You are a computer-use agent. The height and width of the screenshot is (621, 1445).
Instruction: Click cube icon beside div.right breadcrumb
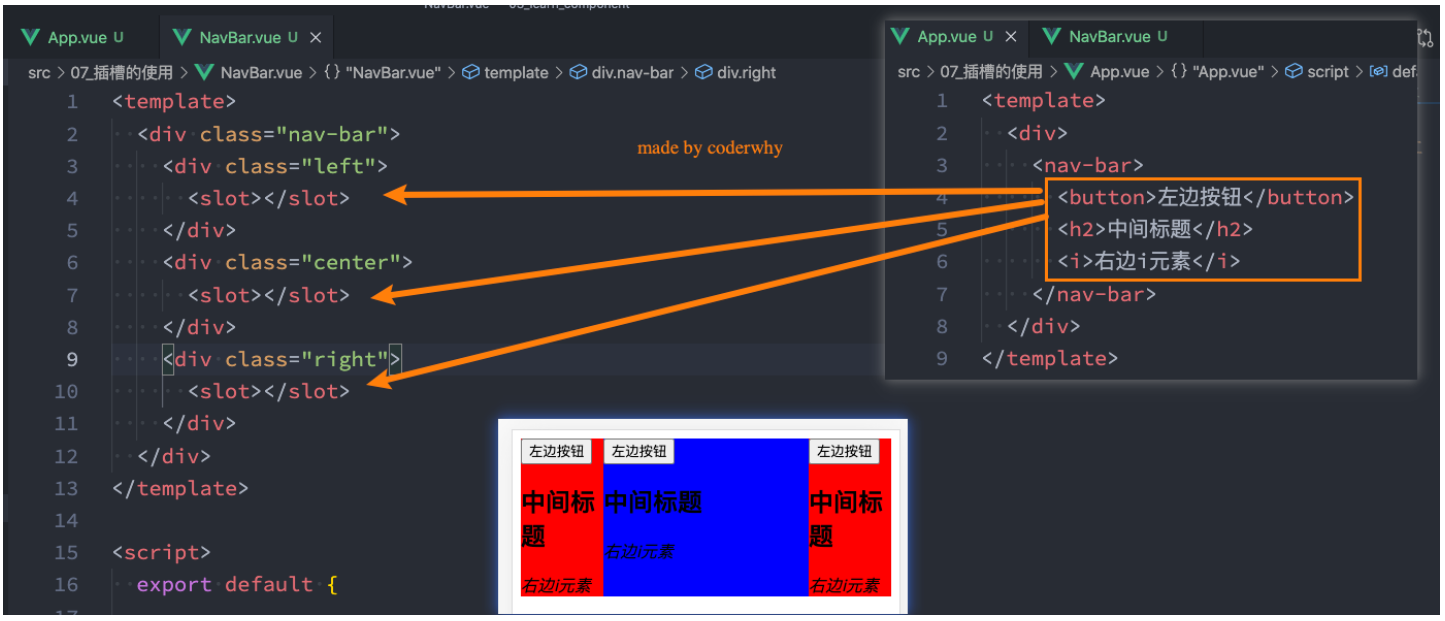pos(703,72)
